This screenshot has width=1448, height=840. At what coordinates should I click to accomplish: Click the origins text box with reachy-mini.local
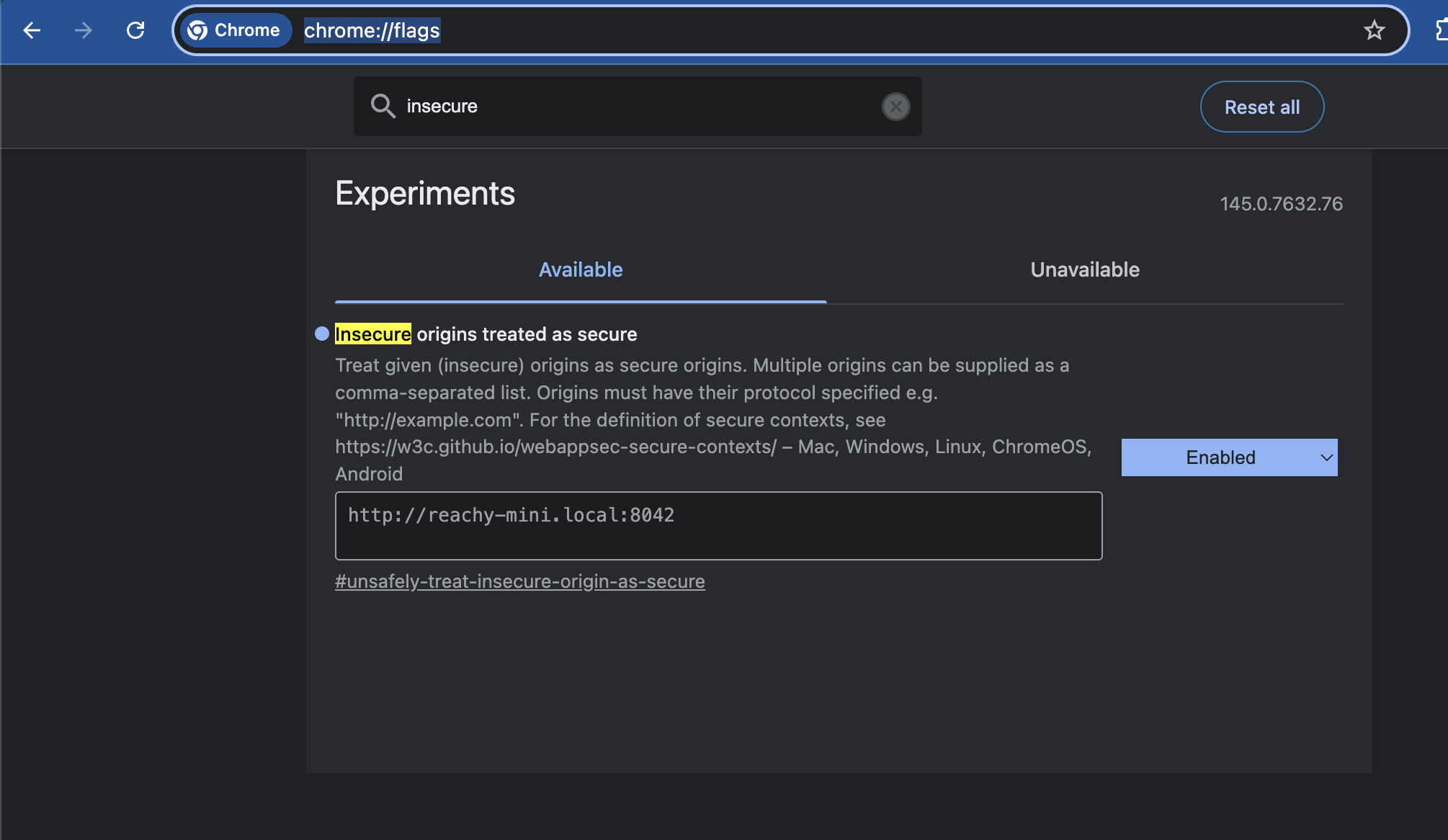[718, 526]
